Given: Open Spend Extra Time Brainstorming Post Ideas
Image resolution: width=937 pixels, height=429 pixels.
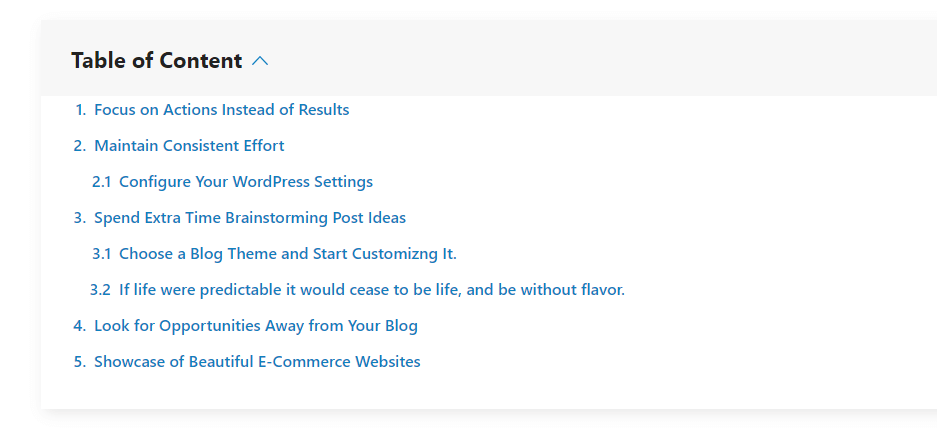Looking at the screenshot, I should tap(249, 218).
